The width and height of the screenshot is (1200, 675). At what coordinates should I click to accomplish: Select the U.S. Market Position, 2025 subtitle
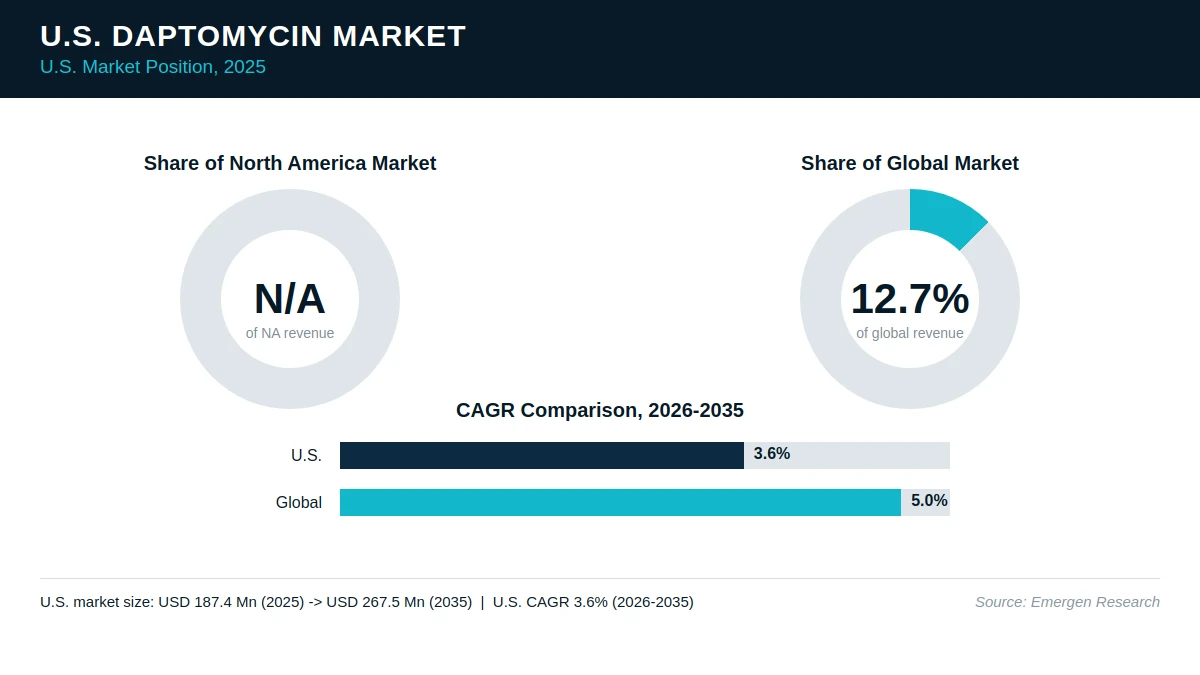click(153, 67)
